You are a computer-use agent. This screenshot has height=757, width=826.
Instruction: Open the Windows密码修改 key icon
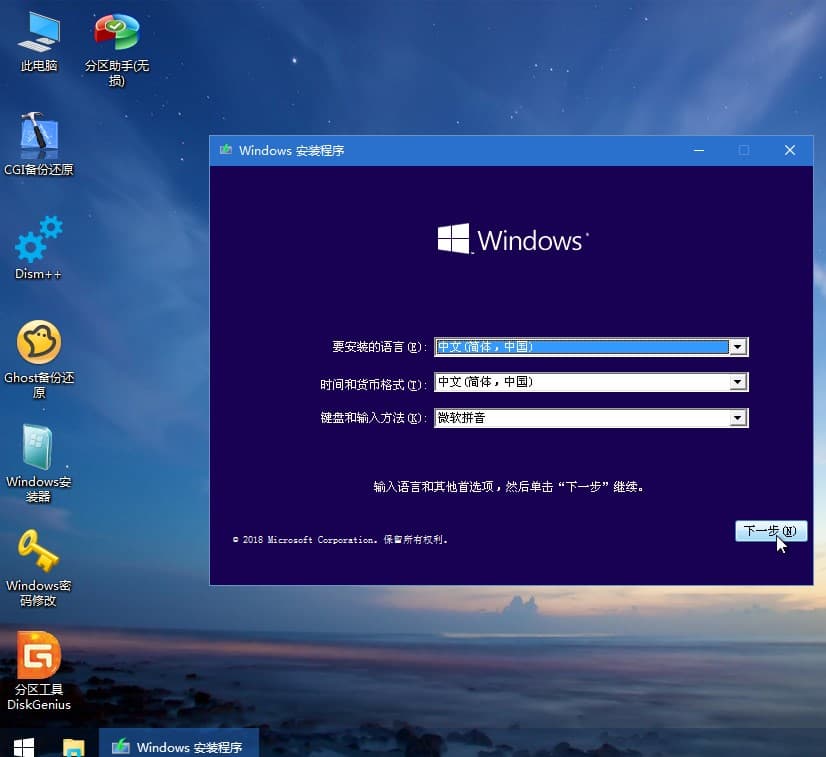(x=38, y=567)
